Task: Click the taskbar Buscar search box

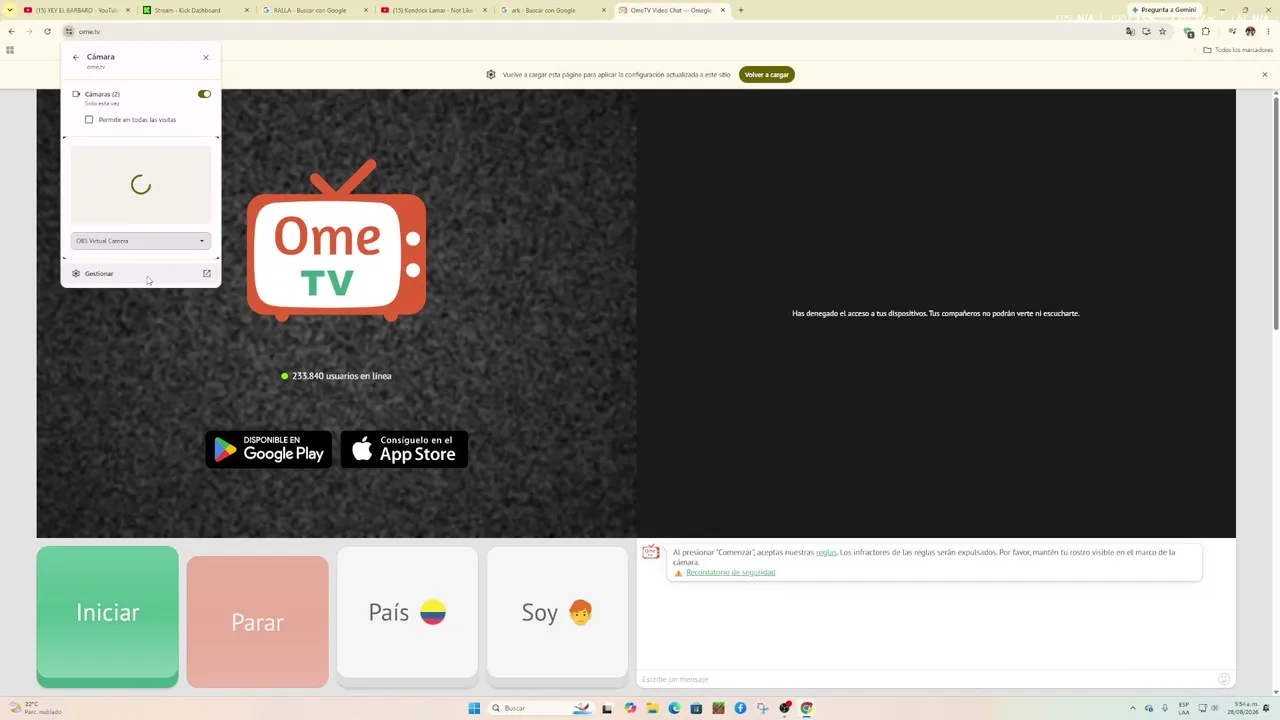Action: (x=540, y=708)
